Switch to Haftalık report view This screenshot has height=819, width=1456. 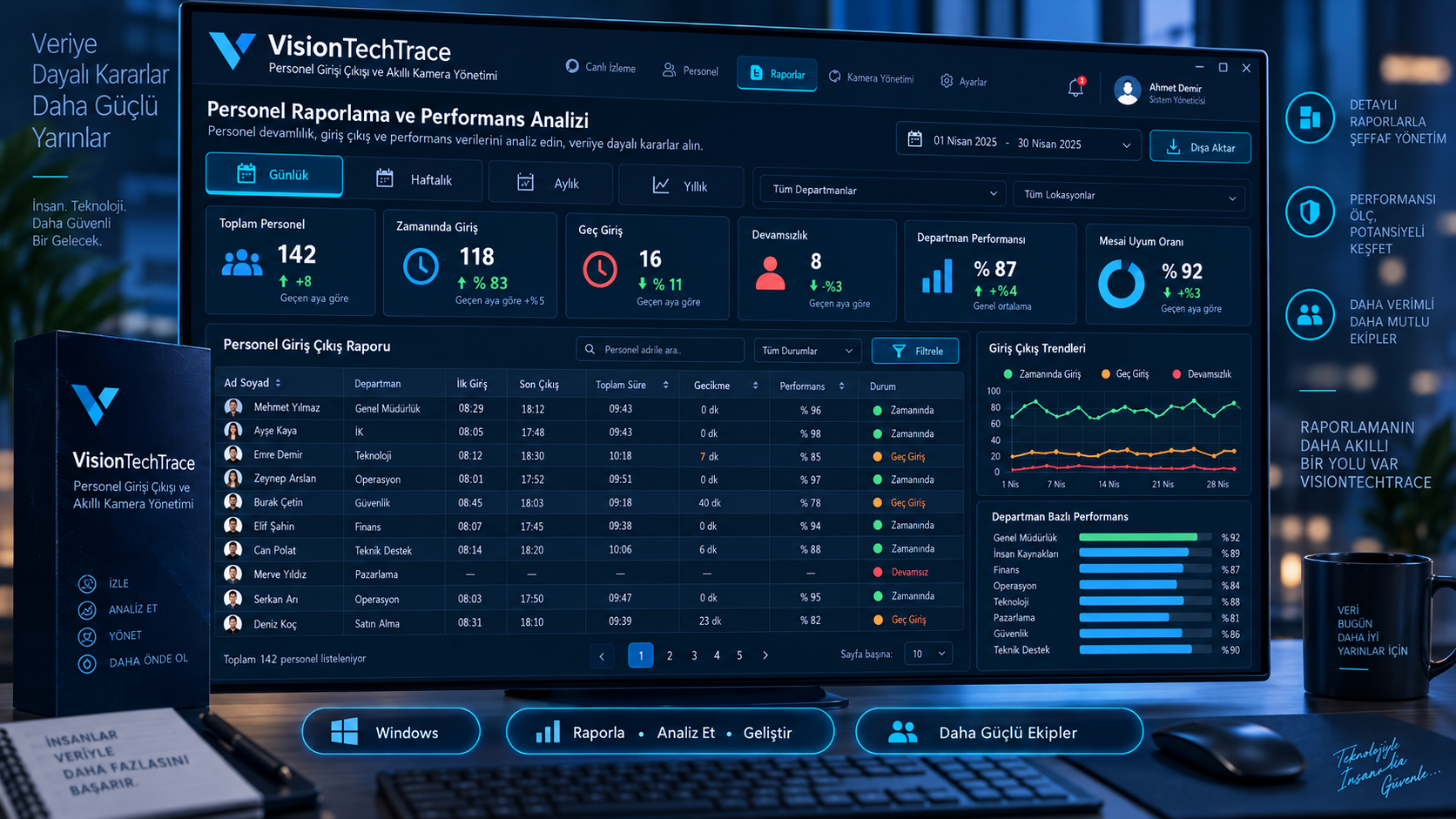[x=414, y=179]
